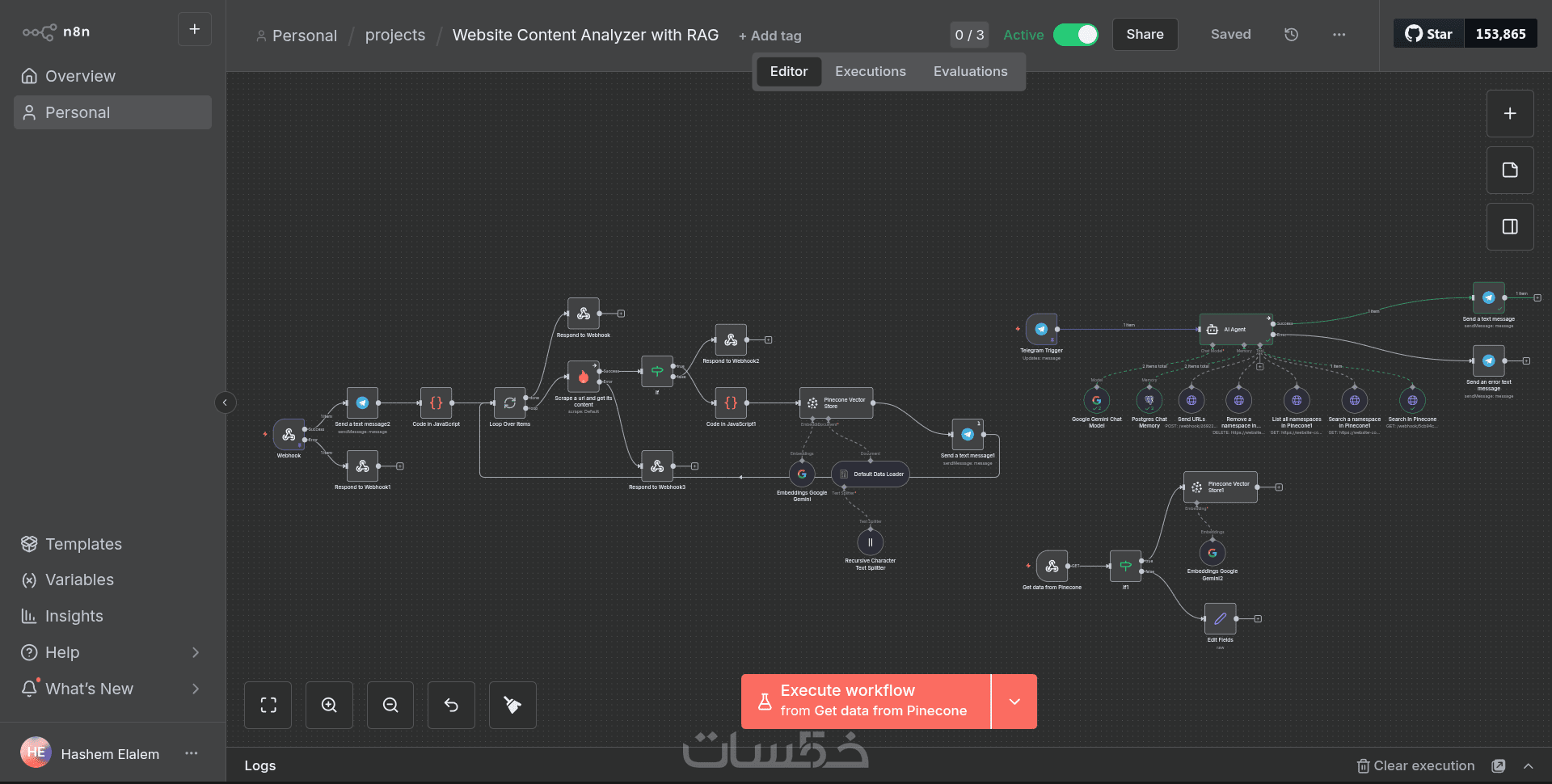The width and height of the screenshot is (1552, 784).
Task: Go to Personal breadcrumb
Action: pos(297,36)
